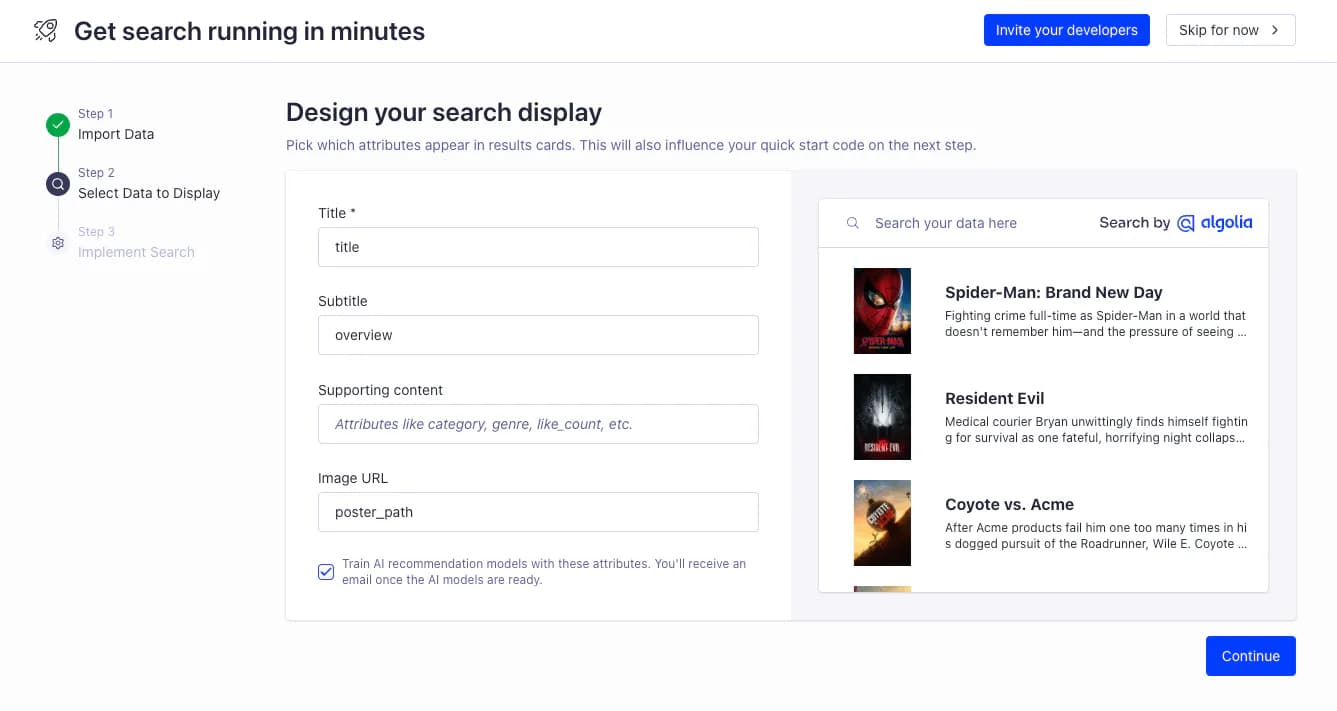Go to Import Data step
The image size is (1337, 711).
point(116,134)
